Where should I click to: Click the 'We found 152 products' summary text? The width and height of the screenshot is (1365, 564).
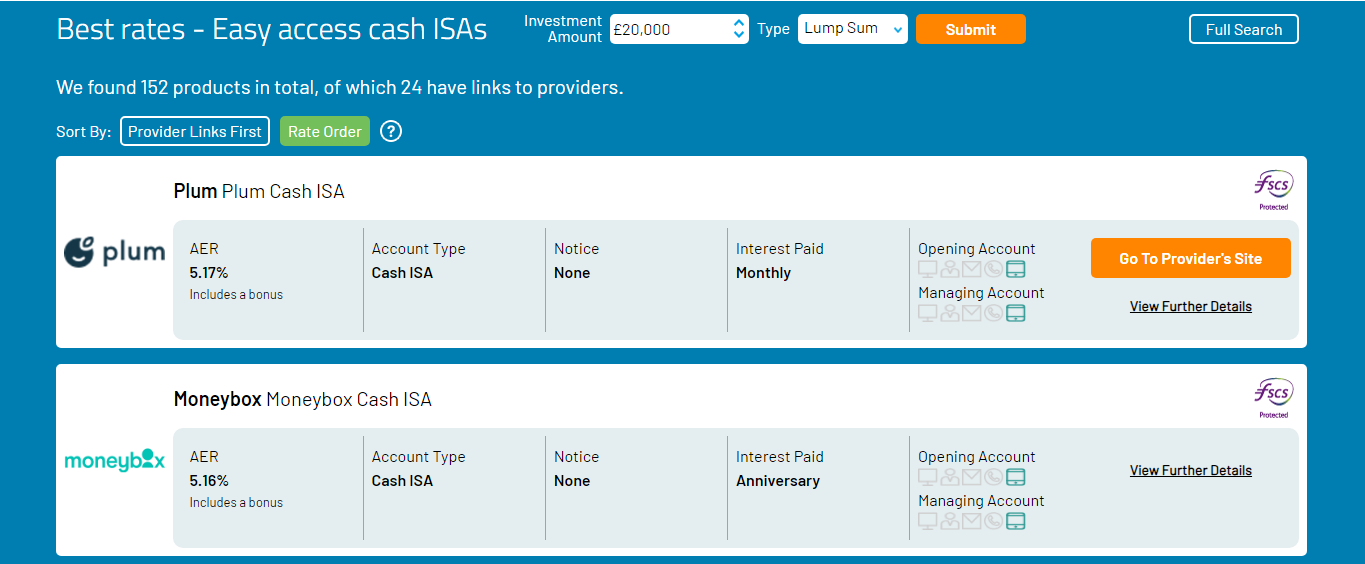point(340,88)
